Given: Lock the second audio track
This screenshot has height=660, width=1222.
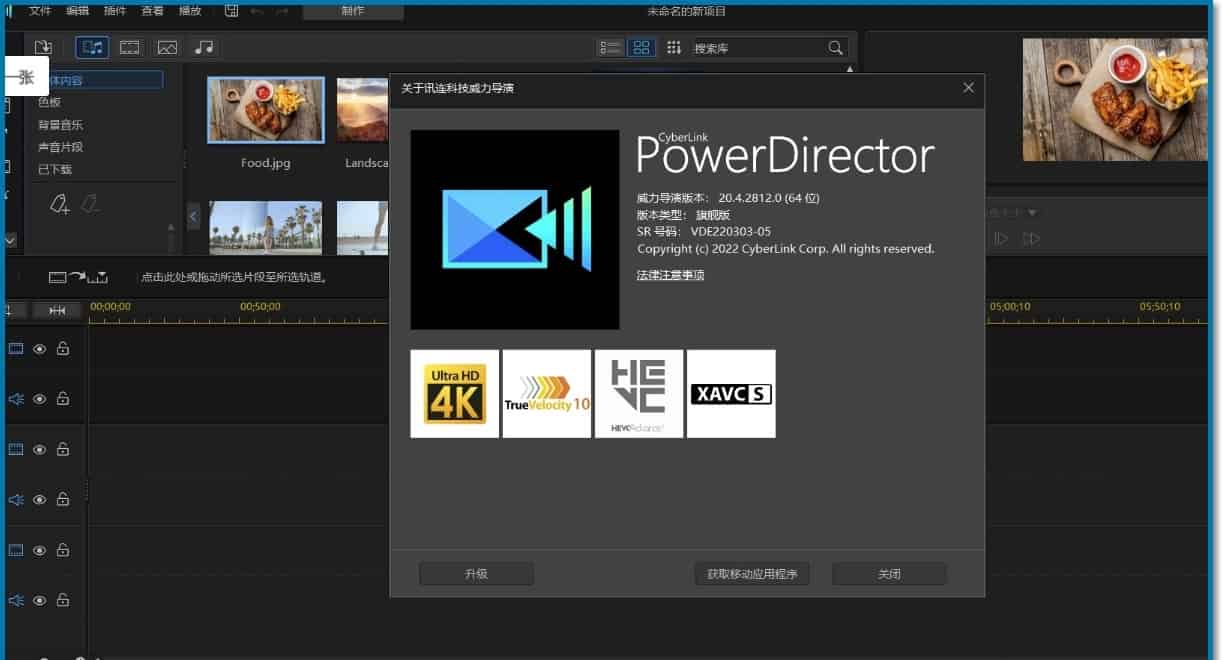Looking at the screenshot, I should (63, 500).
